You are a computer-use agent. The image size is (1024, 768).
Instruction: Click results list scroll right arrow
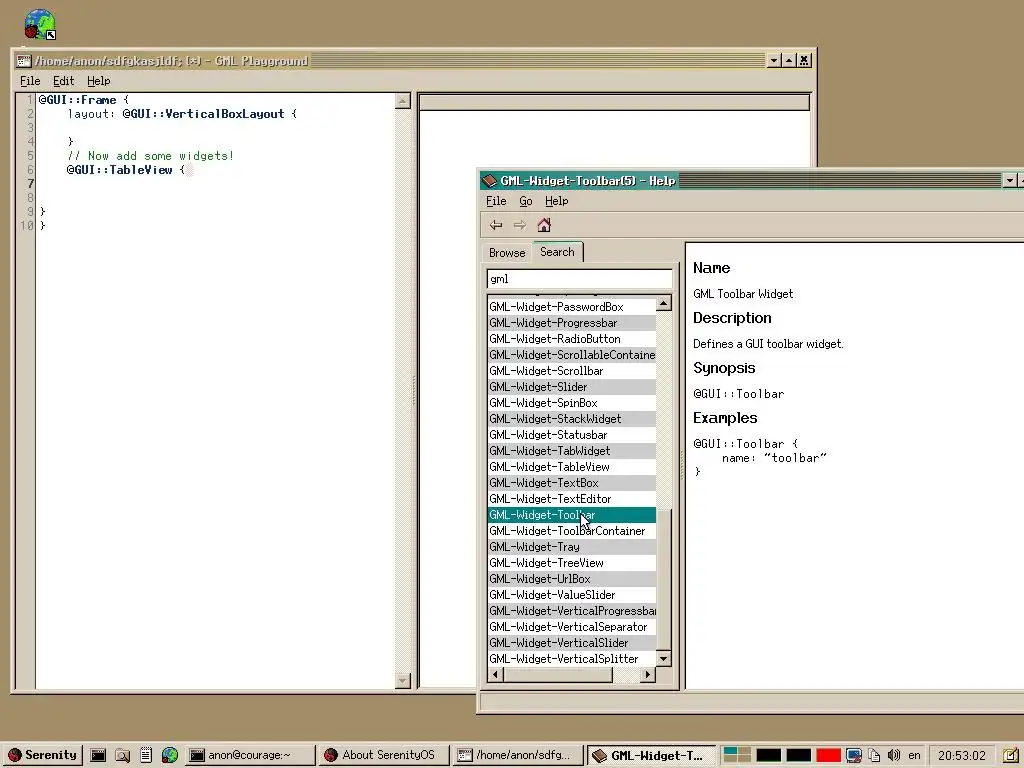pyautogui.click(x=648, y=675)
